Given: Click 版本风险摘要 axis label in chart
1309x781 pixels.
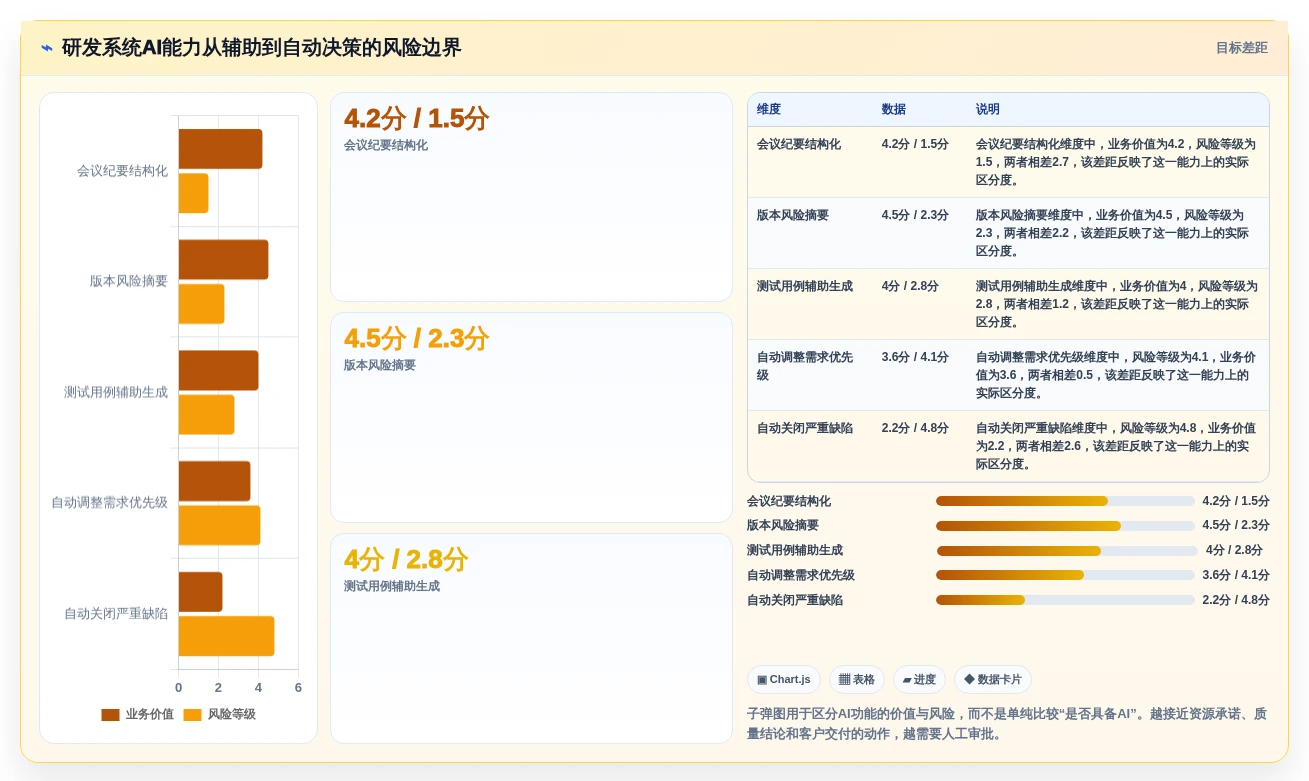Looking at the screenshot, I should [x=129, y=282].
